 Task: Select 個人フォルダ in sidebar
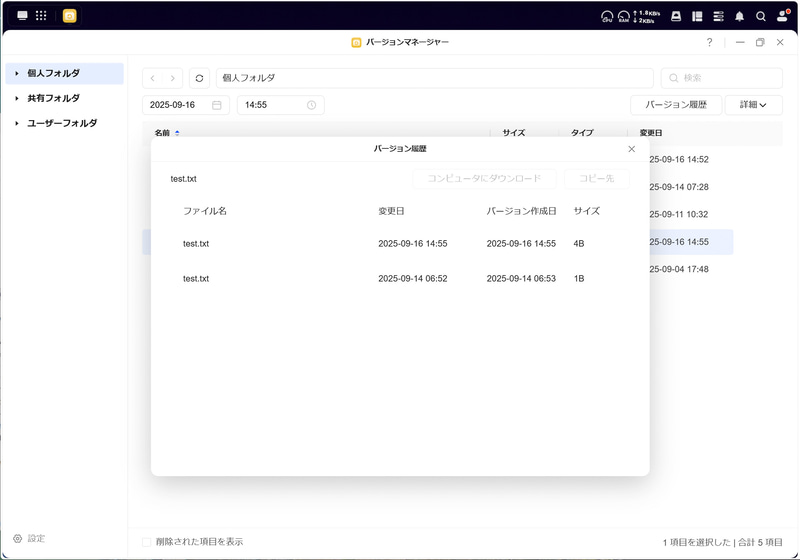point(64,73)
